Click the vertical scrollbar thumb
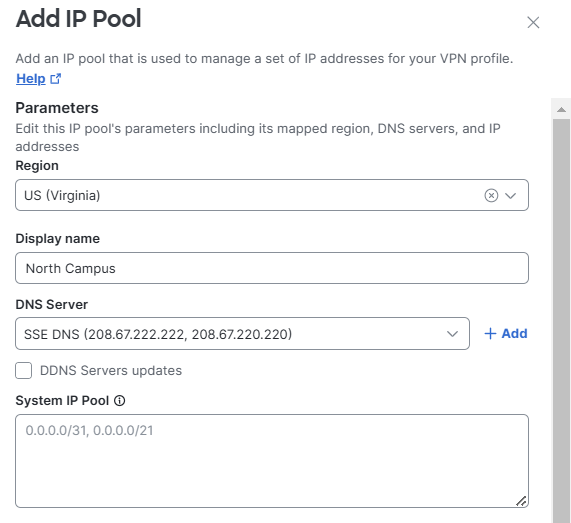571x523 pixels. pyautogui.click(x=561, y=321)
